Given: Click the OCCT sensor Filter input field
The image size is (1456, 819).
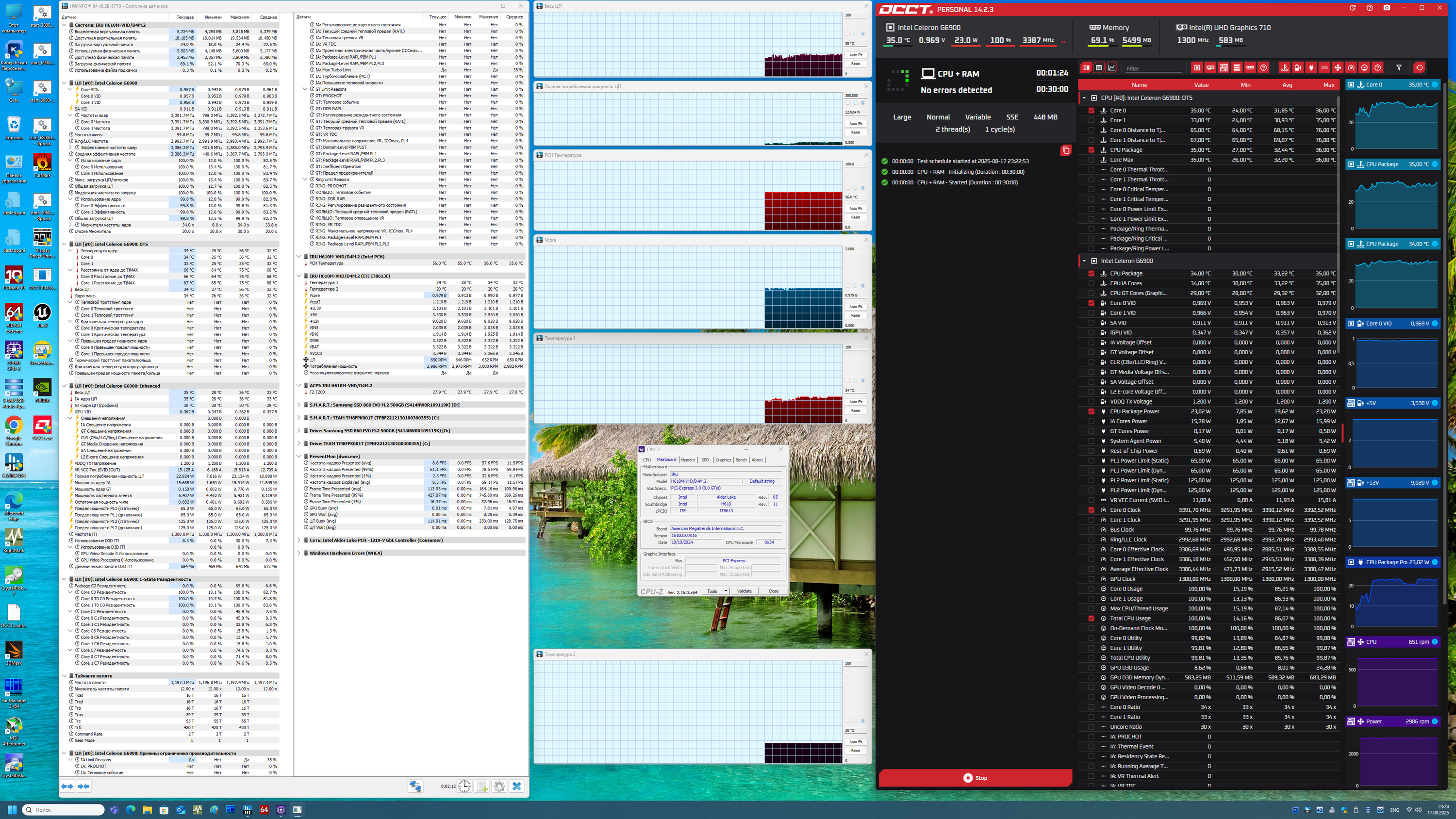Looking at the screenshot, I should point(1153,68).
